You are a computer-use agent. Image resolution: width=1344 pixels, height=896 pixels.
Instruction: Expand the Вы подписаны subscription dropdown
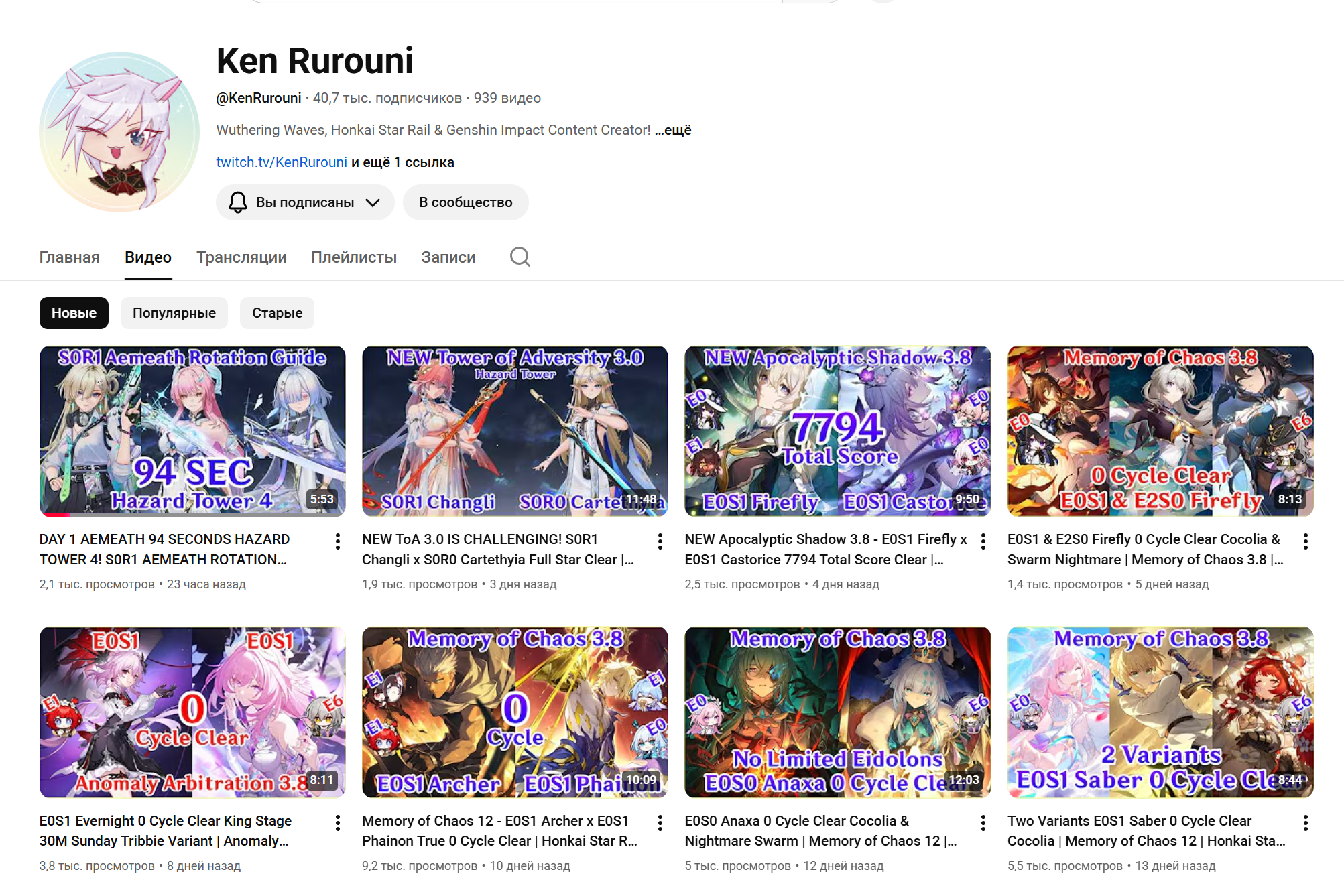(x=373, y=202)
